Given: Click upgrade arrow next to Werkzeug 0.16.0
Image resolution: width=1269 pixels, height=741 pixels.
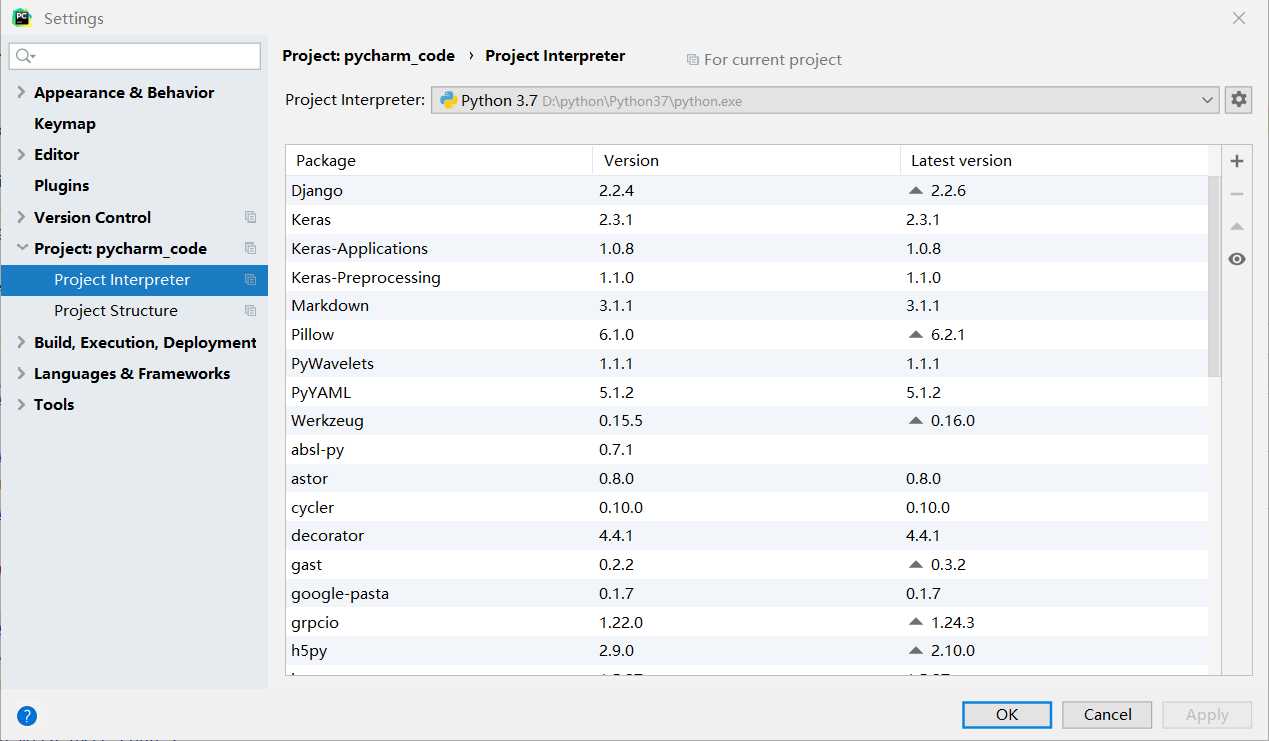Looking at the screenshot, I should pos(916,420).
